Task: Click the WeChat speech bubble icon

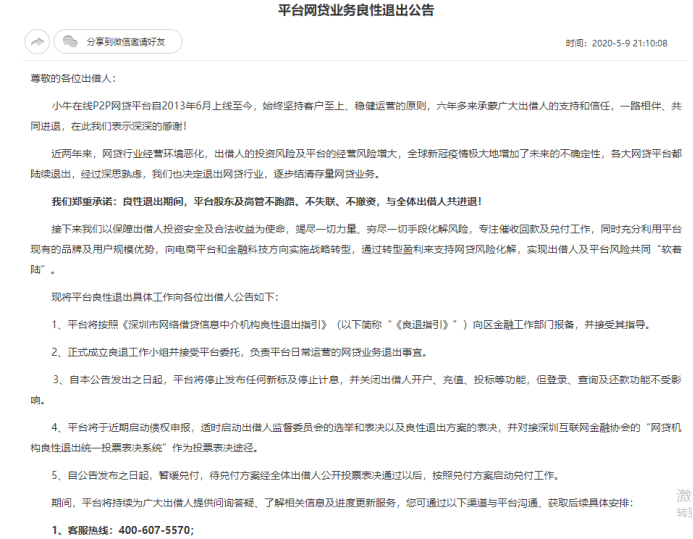Action: [x=70, y=42]
